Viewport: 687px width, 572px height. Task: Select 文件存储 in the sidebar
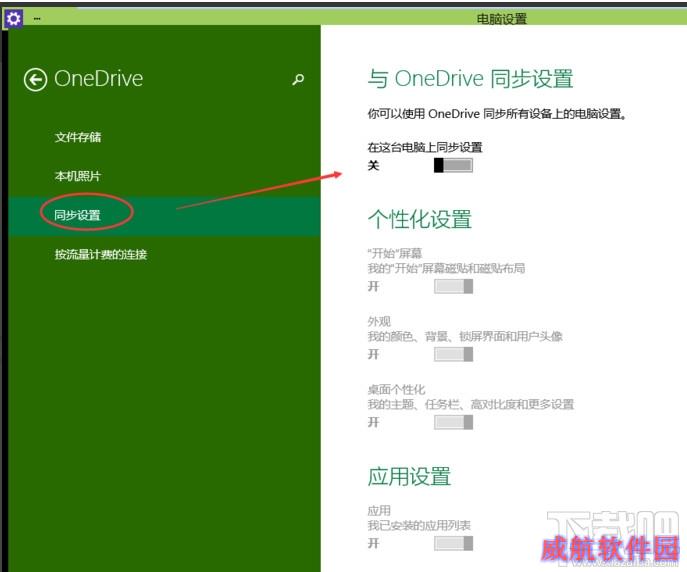pyautogui.click(x=78, y=137)
